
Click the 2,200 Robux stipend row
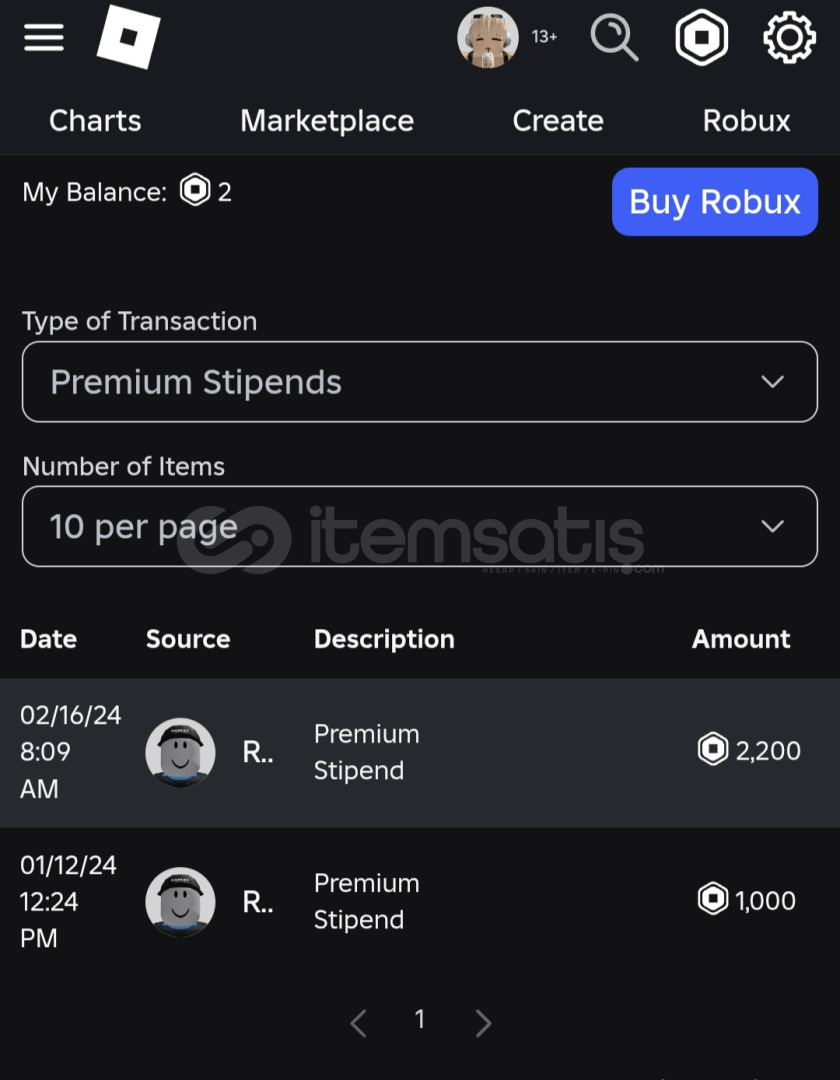tap(420, 752)
